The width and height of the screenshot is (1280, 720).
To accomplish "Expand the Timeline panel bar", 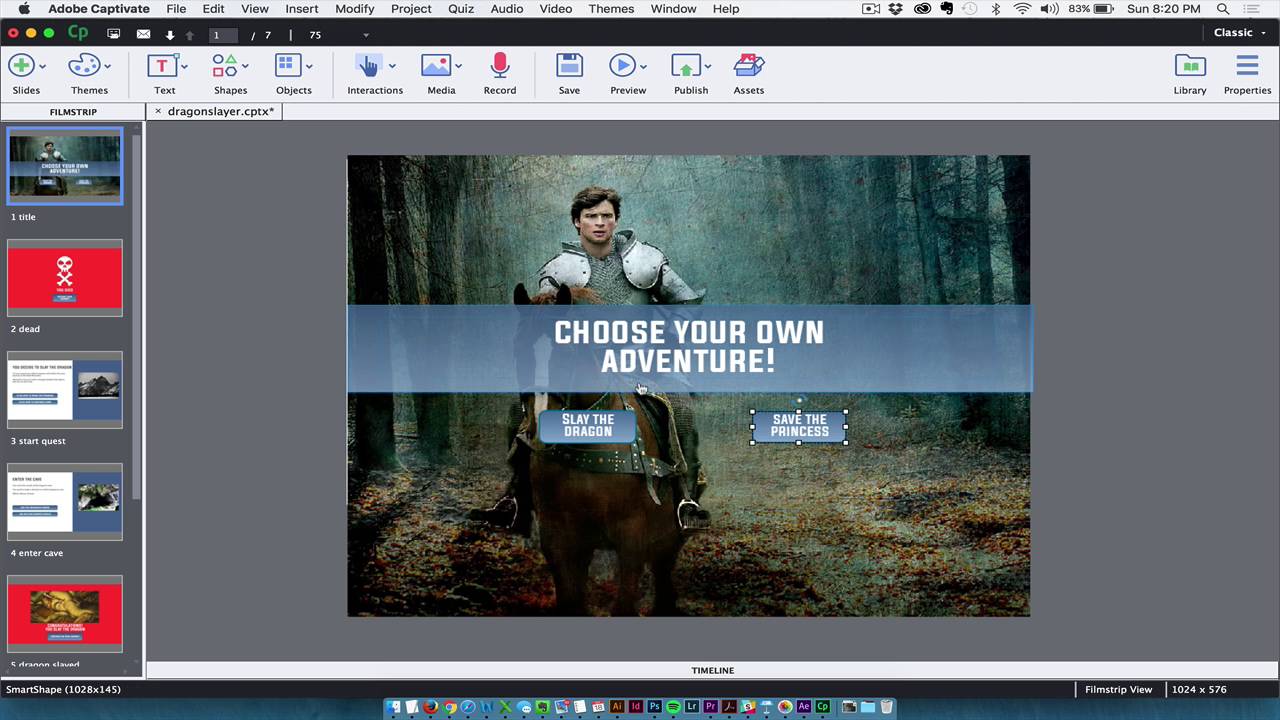I will pos(712,670).
